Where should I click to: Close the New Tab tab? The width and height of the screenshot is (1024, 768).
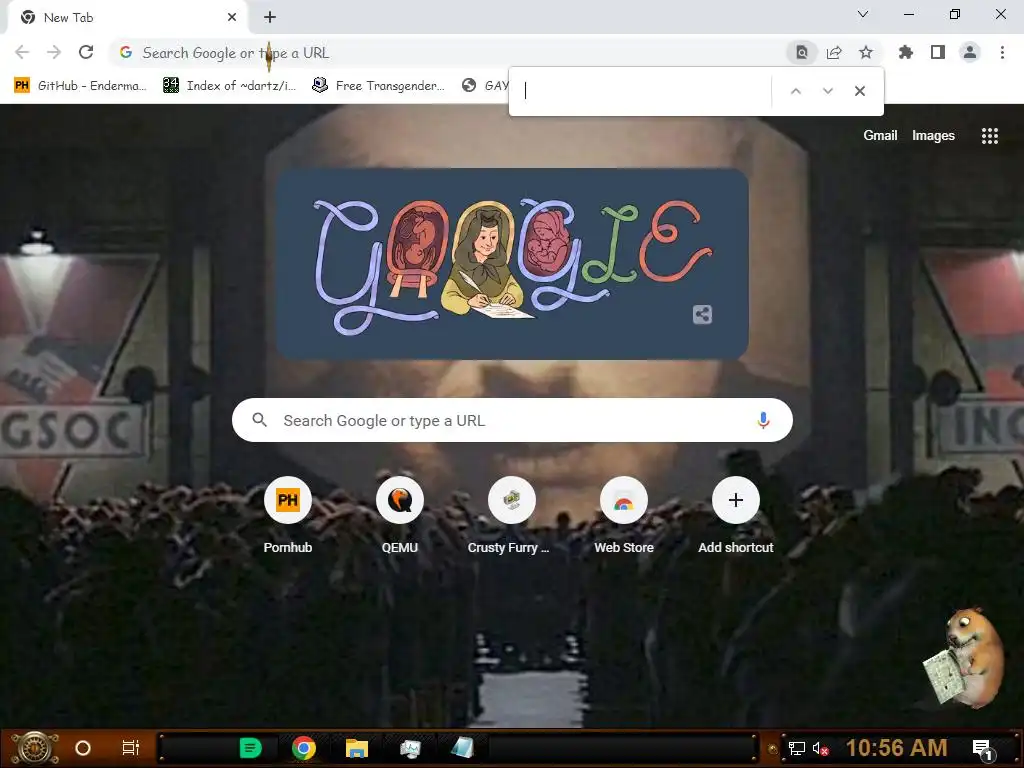(x=232, y=18)
